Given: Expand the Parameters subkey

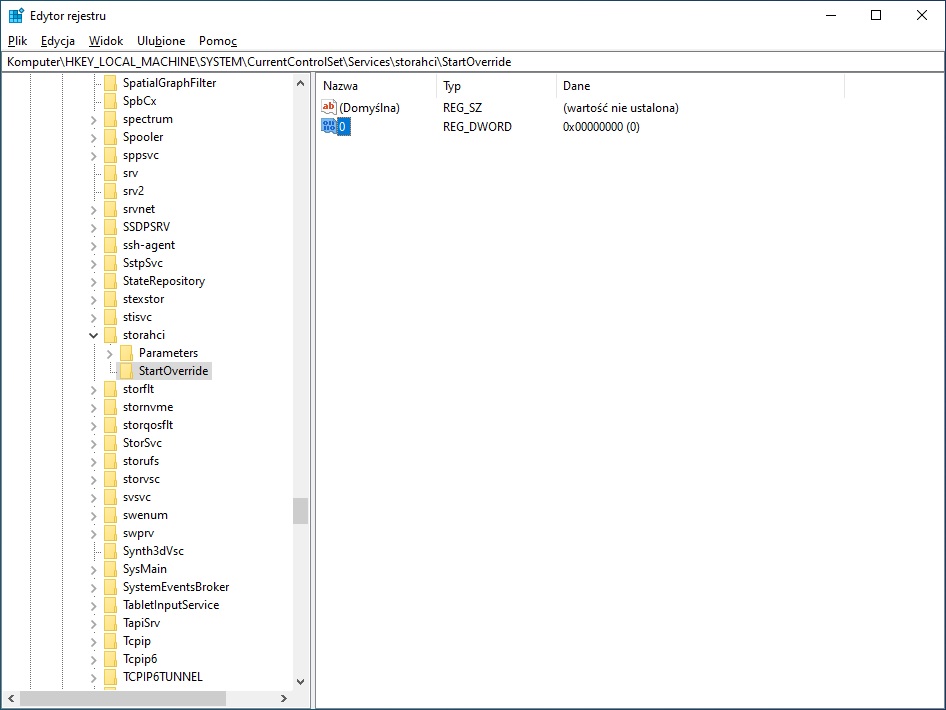Looking at the screenshot, I should [110, 353].
